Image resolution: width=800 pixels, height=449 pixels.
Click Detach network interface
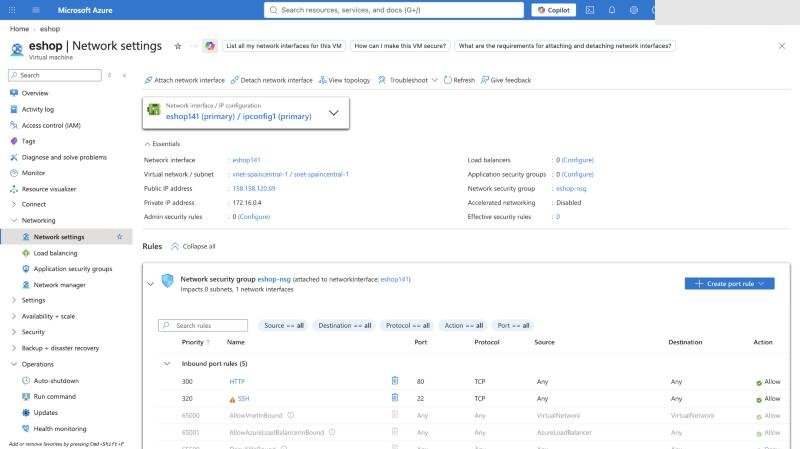point(271,80)
